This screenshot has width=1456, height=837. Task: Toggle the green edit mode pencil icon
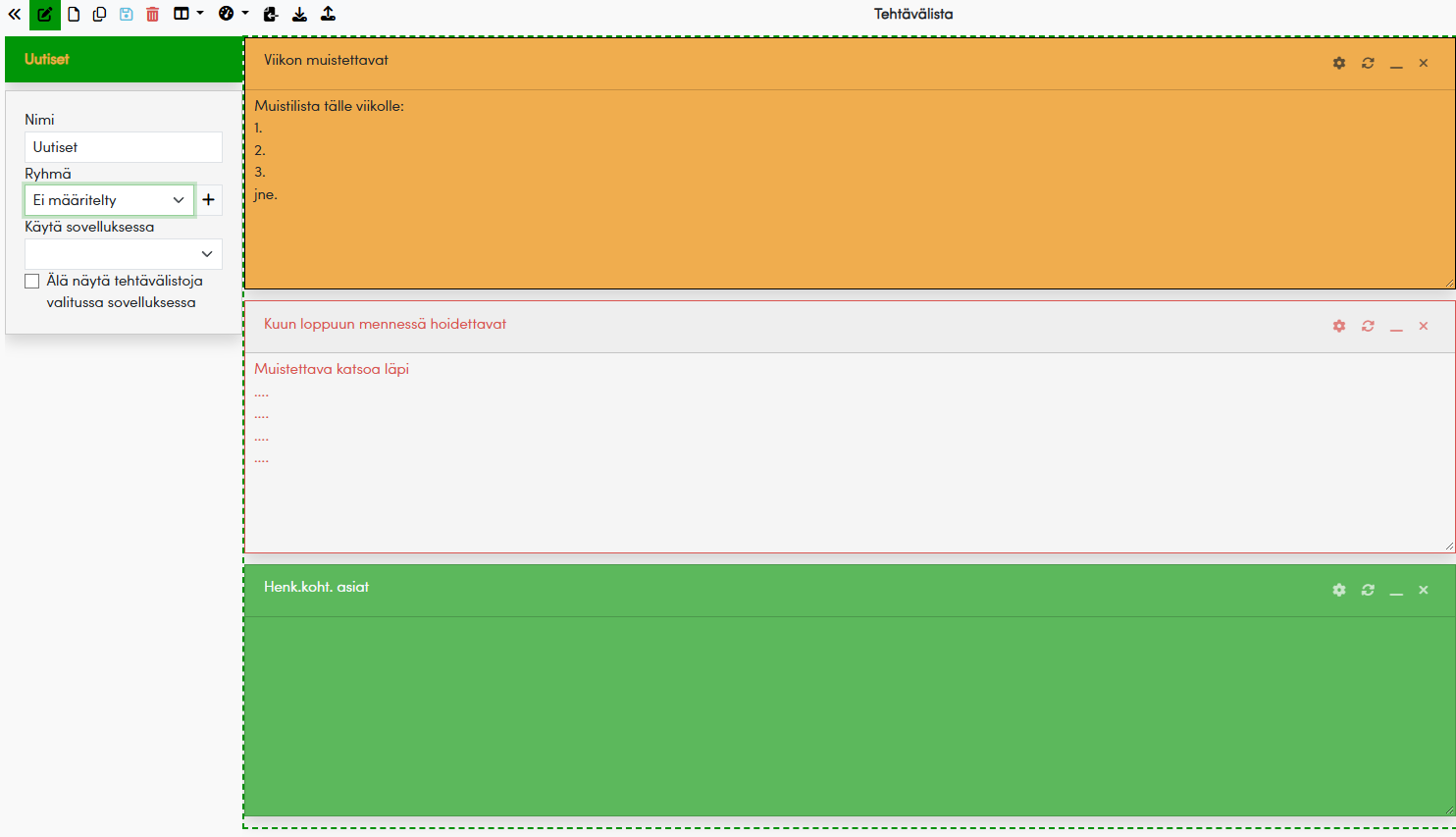pyautogui.click(x=44, y=15)
